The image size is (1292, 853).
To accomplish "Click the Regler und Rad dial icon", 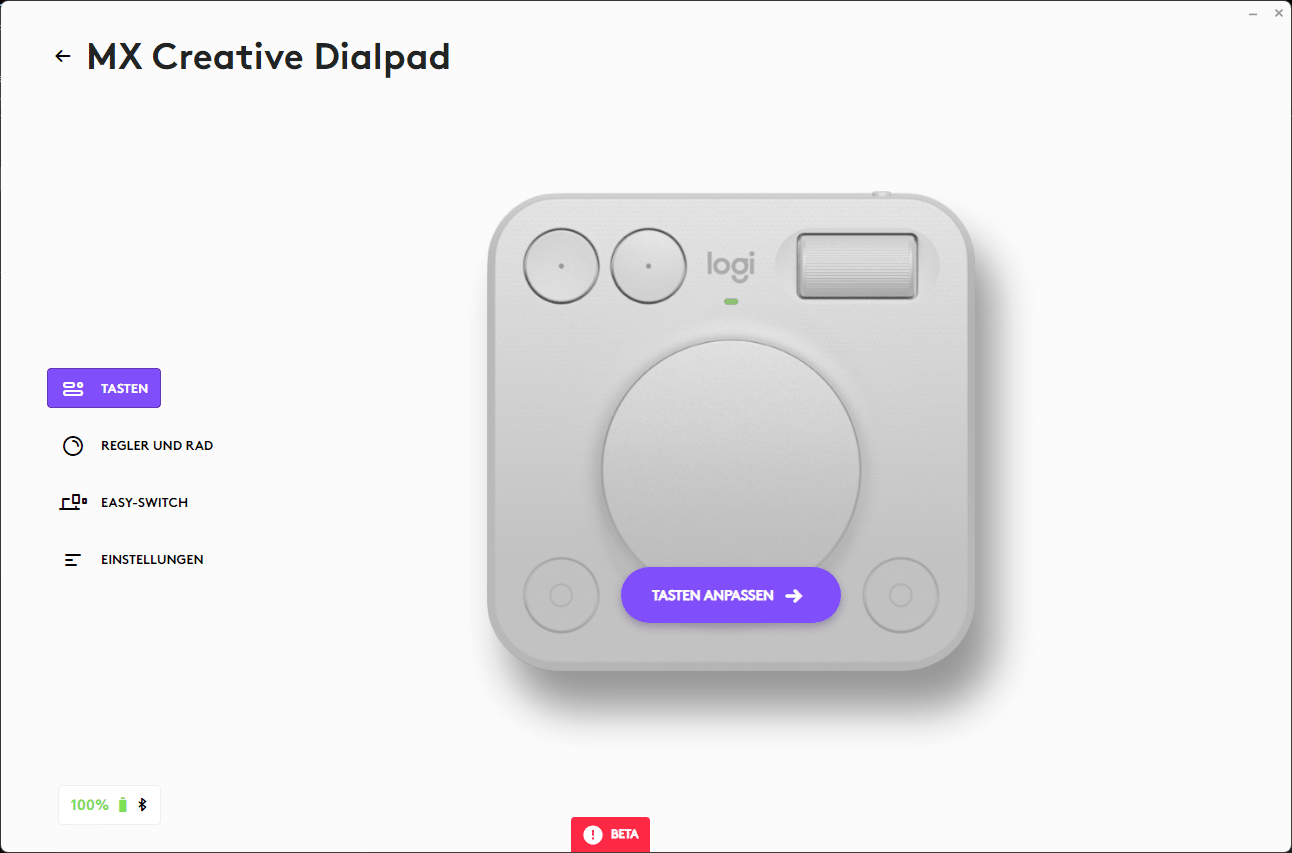I will [x=73, y=446].
